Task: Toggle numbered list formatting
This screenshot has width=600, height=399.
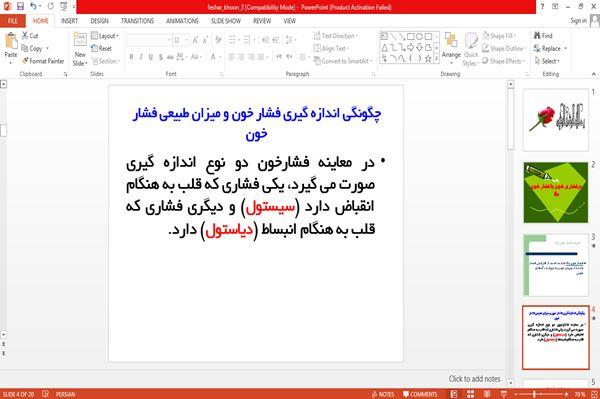Action: pos(248,40)
